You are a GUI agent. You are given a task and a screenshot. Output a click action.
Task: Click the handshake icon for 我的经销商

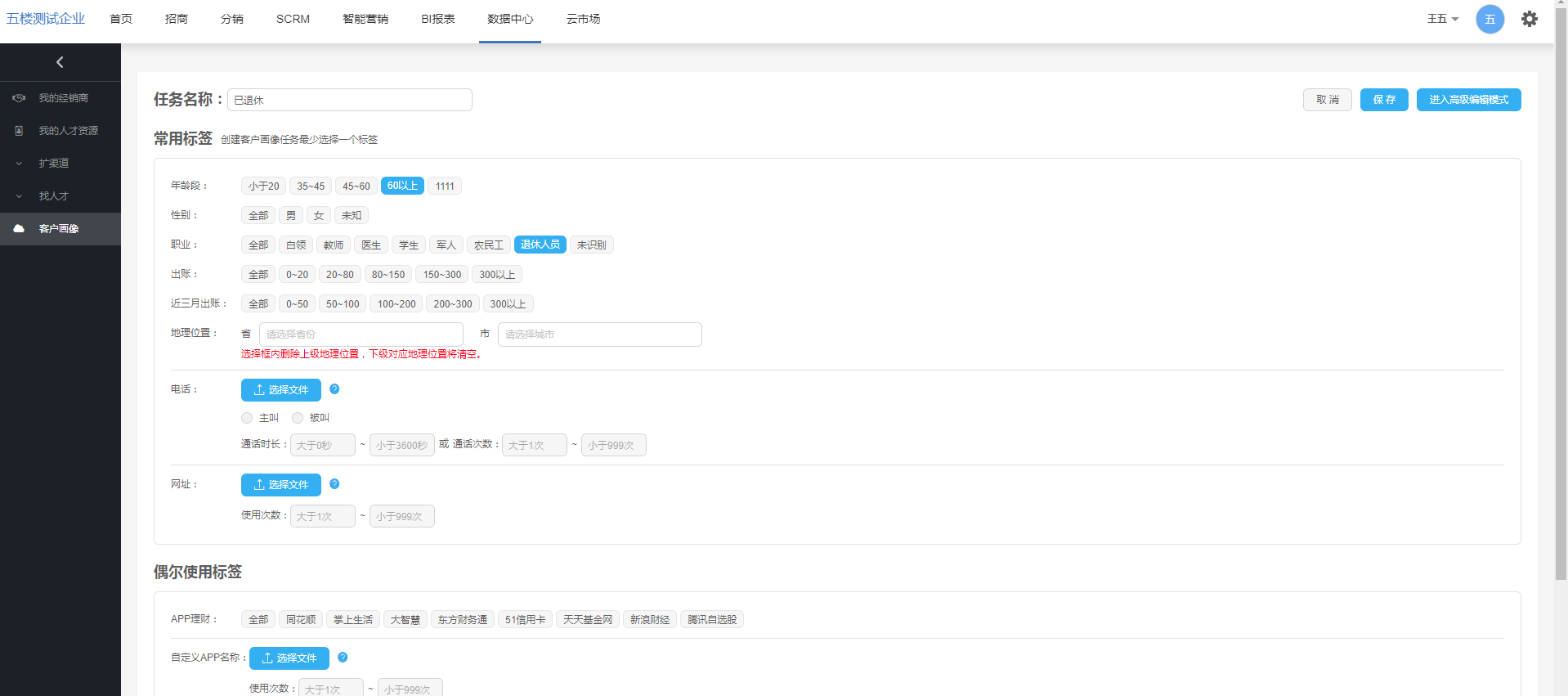pyautogui.click(x=19, y=98)
